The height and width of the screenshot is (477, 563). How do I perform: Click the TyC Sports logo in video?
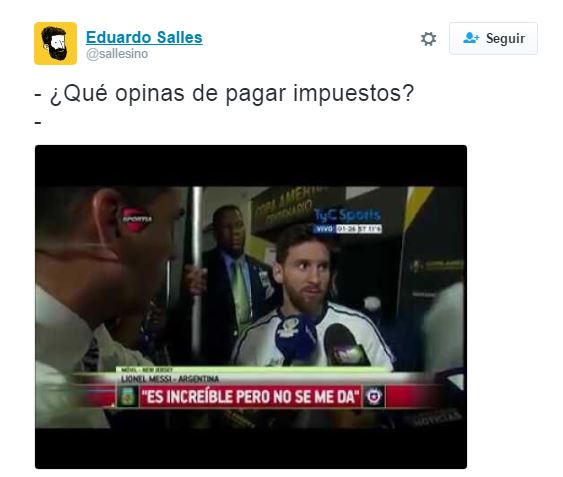pos(347,215)
